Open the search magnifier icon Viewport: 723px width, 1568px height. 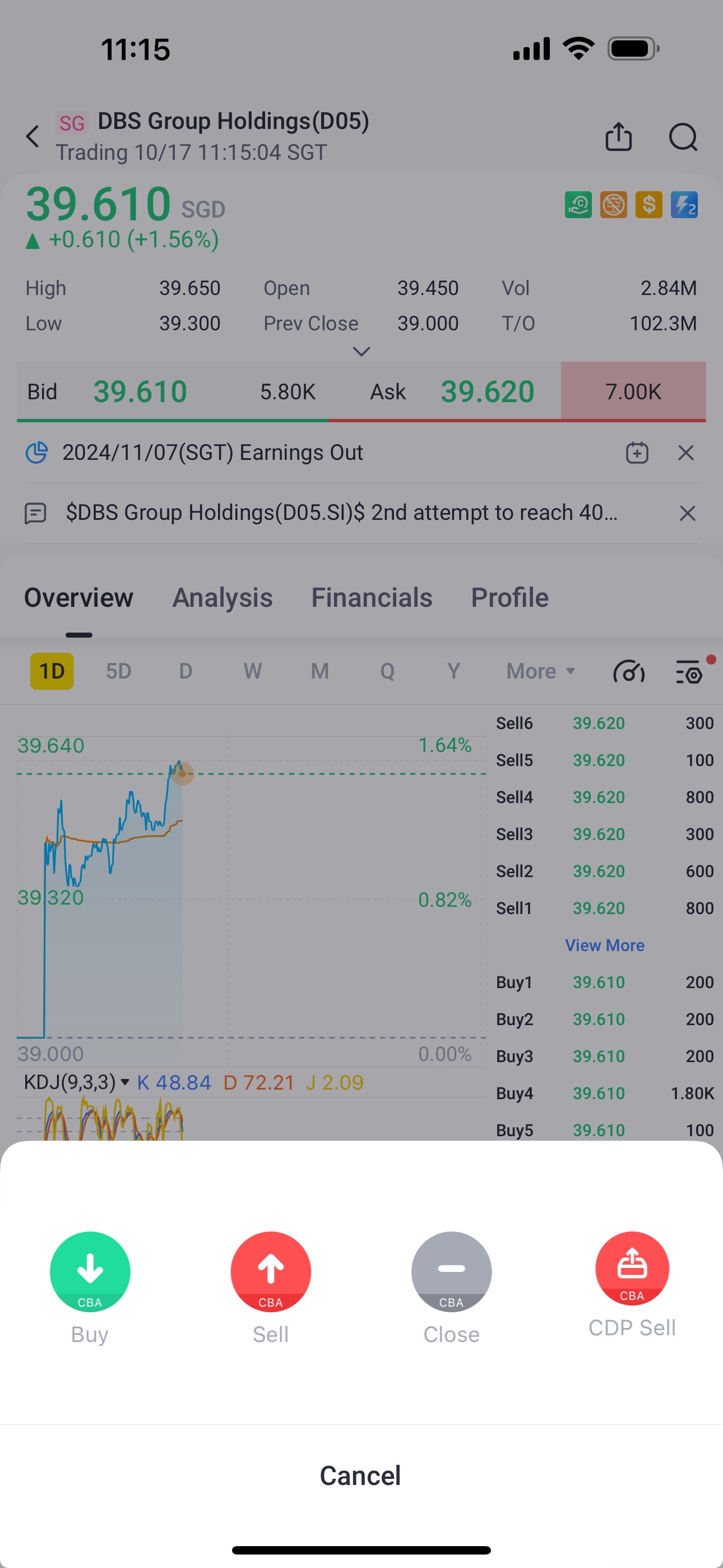point(683,136)
